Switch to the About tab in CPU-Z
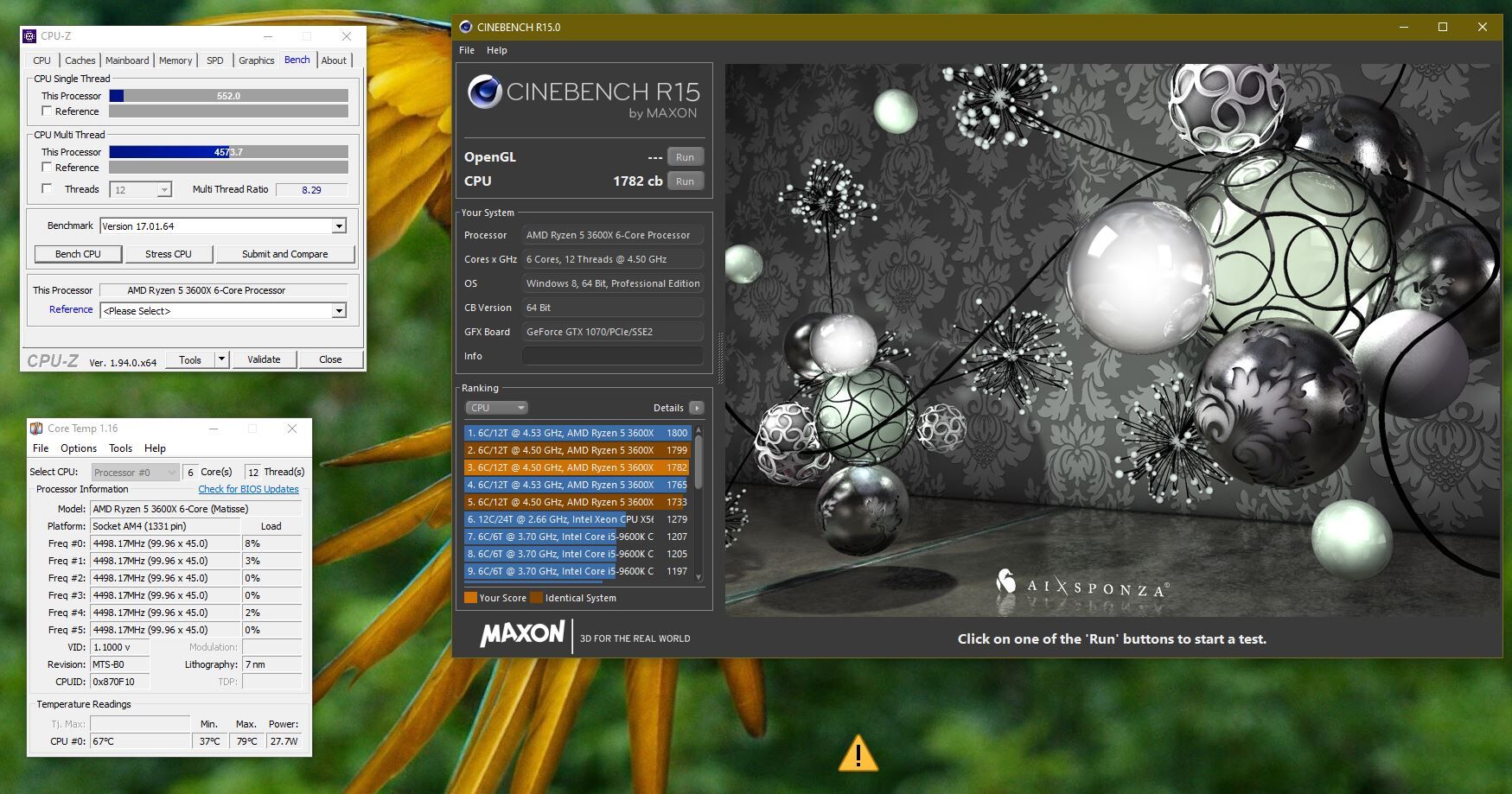Screen dimensions: 1512x794 334,60
